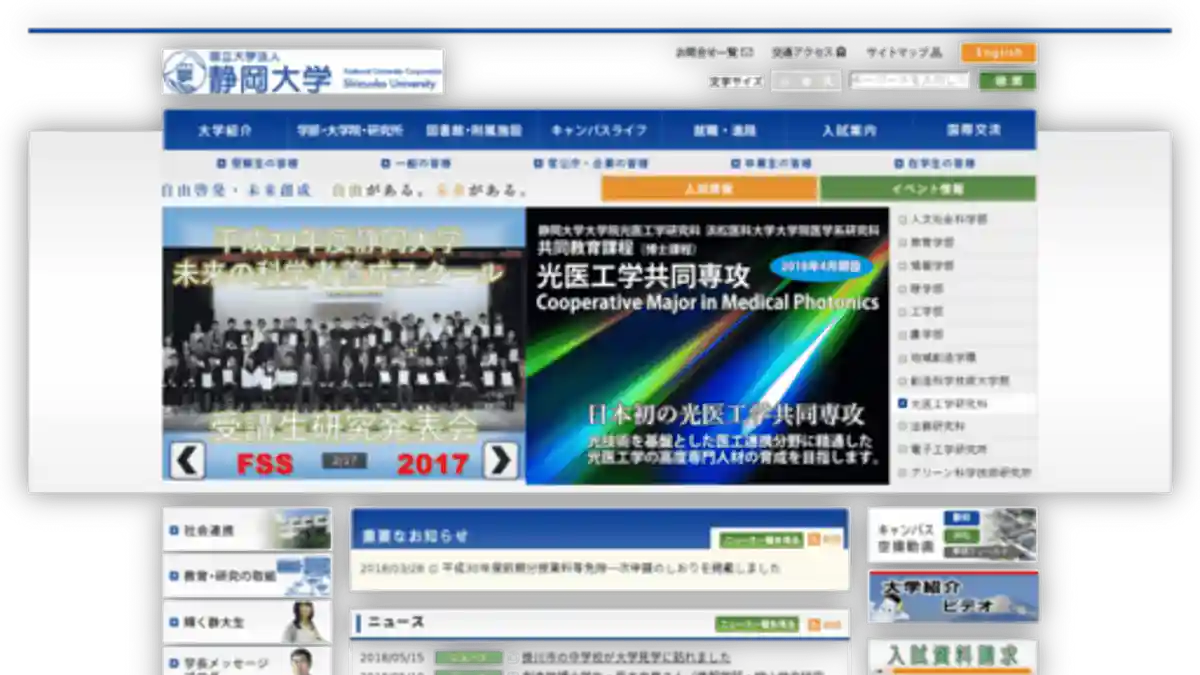The height and width of the screenshot is (675, 1200).
Task: Click the slide counter indicator on the FSS slideshow
Action: coord(343,461)
